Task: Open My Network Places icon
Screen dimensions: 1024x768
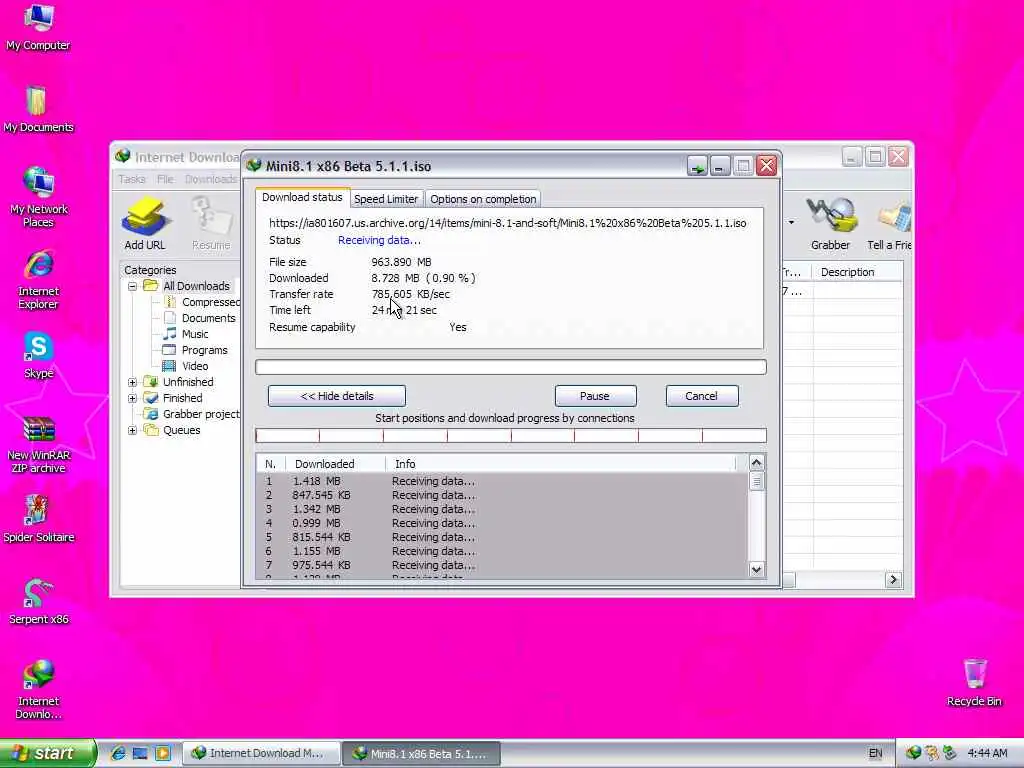Action: pyautogui.click(x=38, y=196)
